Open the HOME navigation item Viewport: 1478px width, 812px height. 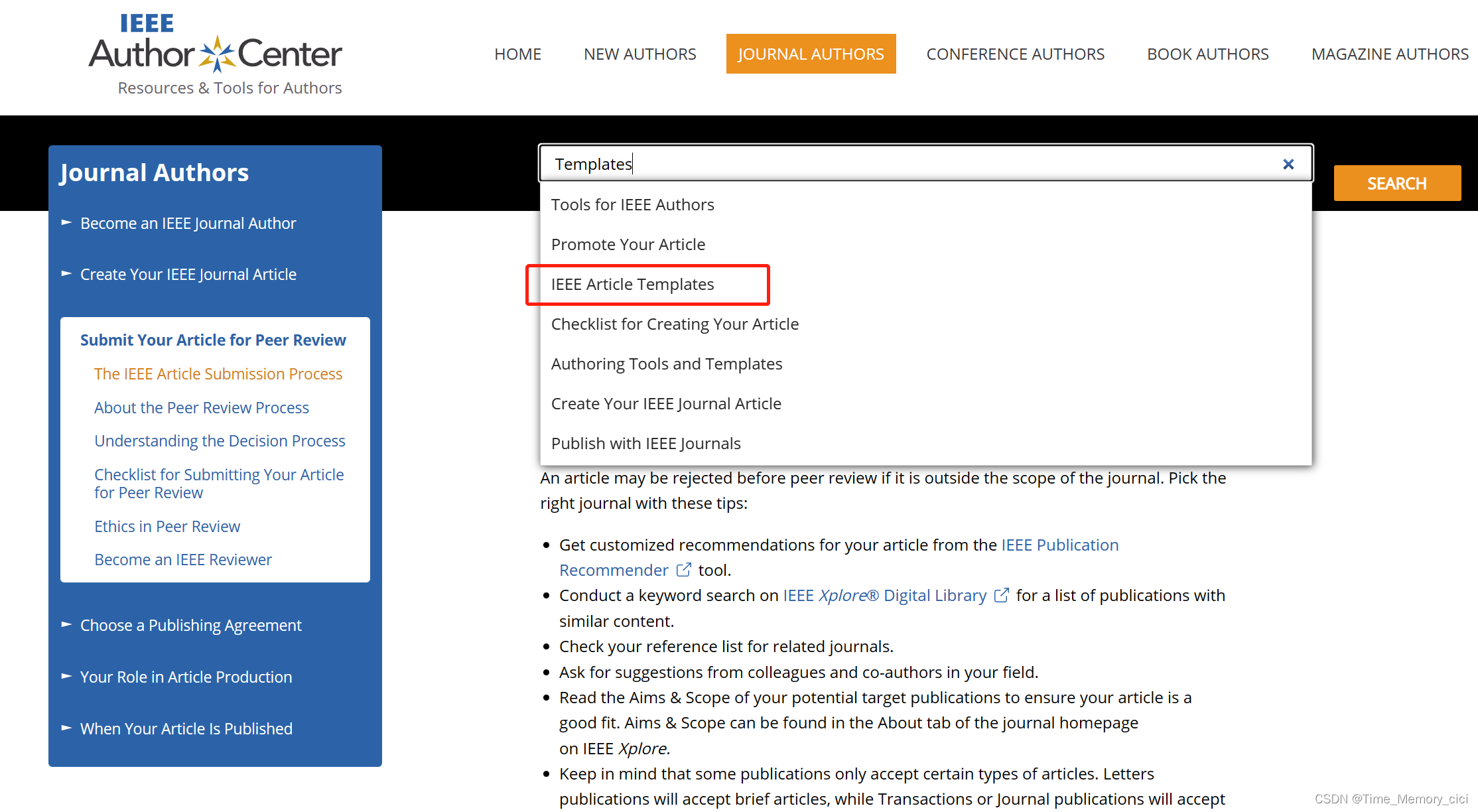click(x=517, y=54)
